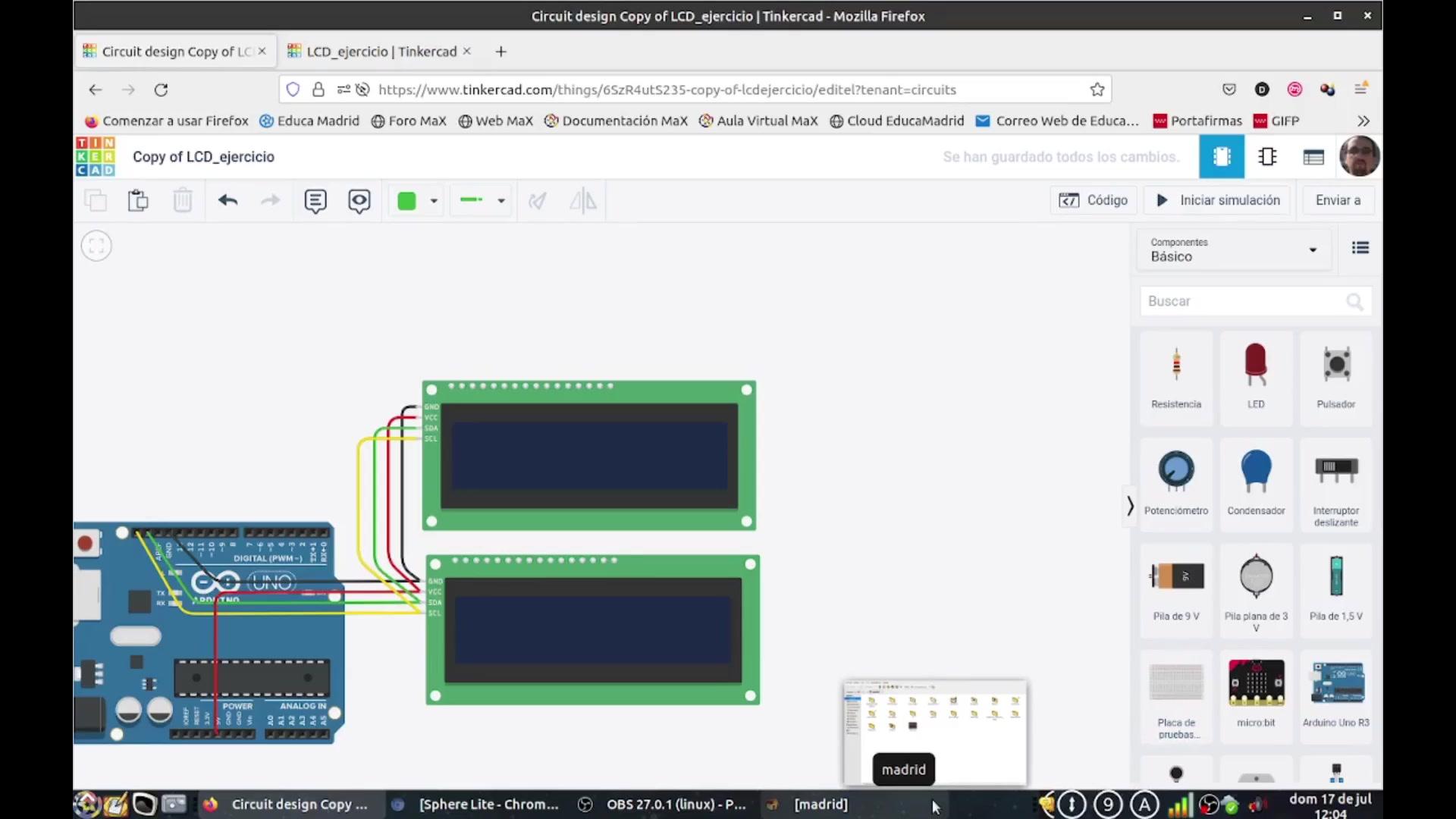The width and height of the screenshot is (1456, 819).
Task: Collapse the components panel chevron
Action: point(1130,506)
